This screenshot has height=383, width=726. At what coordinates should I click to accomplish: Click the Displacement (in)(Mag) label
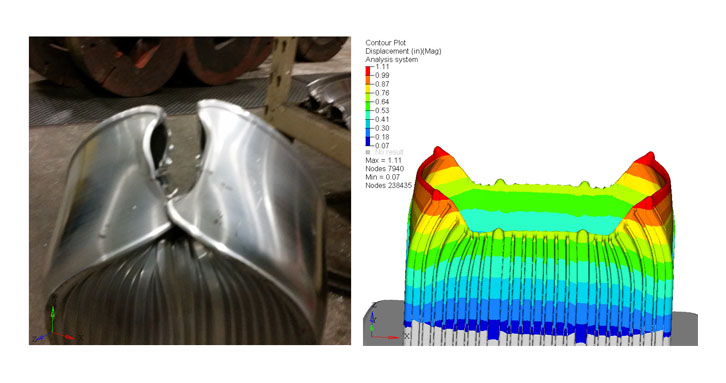pyautogui.click(x=403, y=51)
